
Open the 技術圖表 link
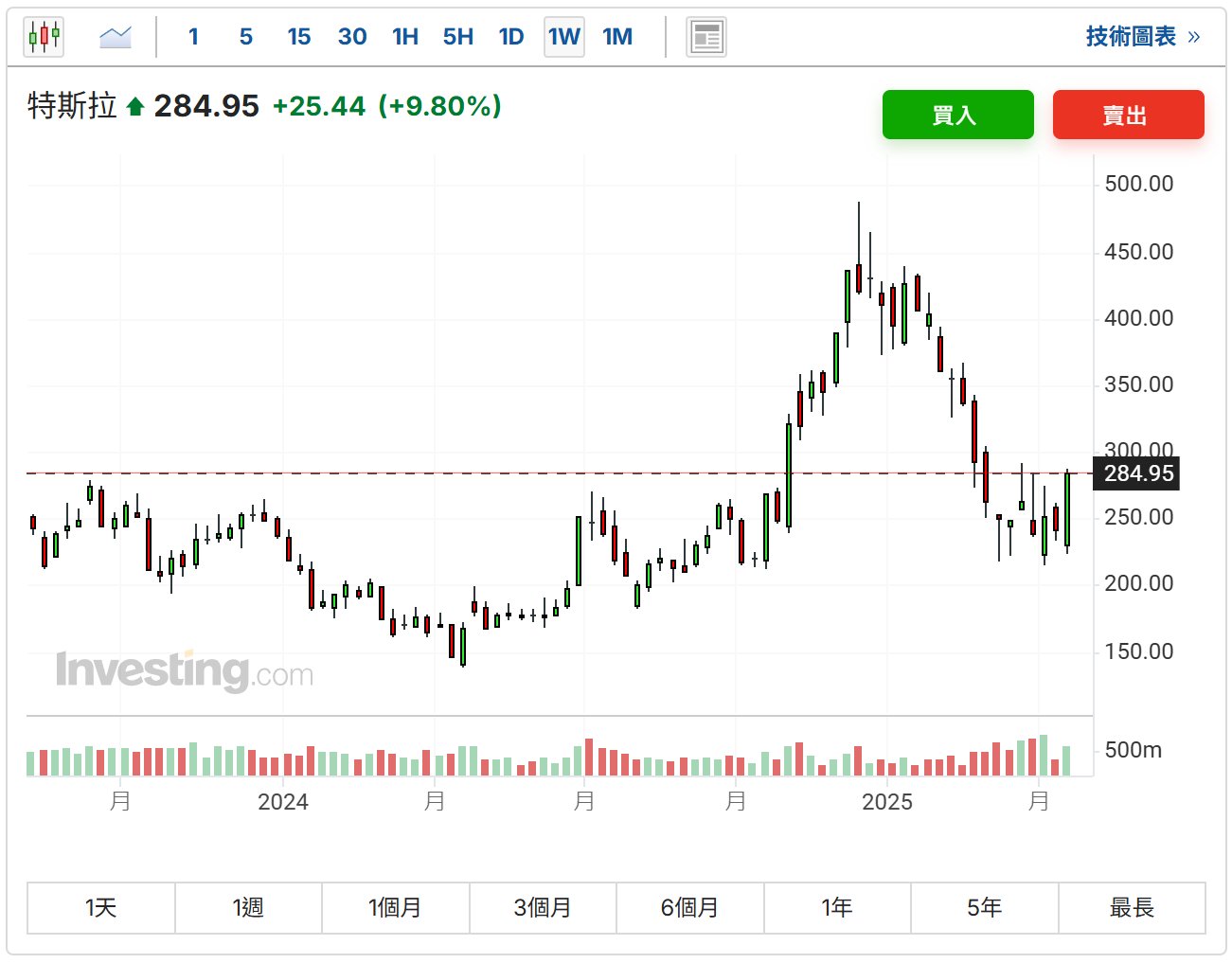(x=1143, y=37)
